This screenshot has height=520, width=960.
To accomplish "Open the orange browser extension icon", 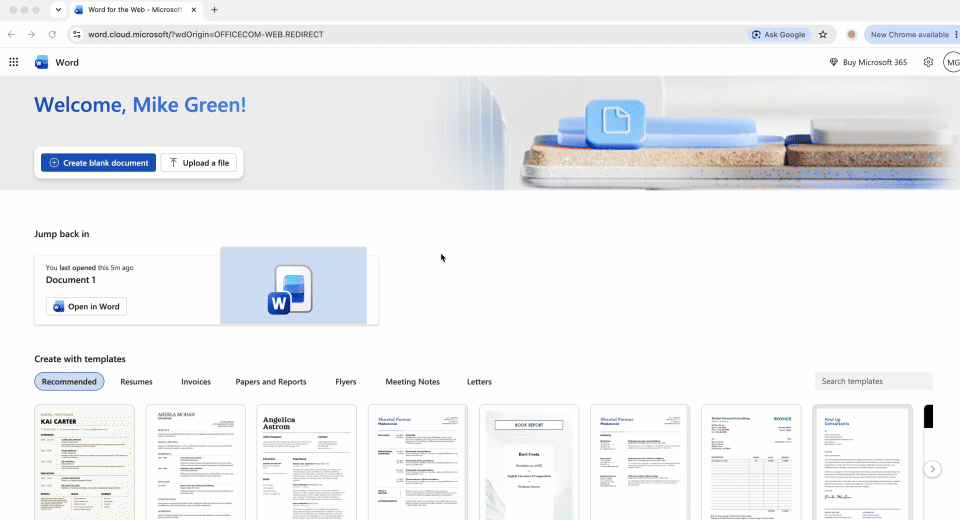I will tap(851, 34).
